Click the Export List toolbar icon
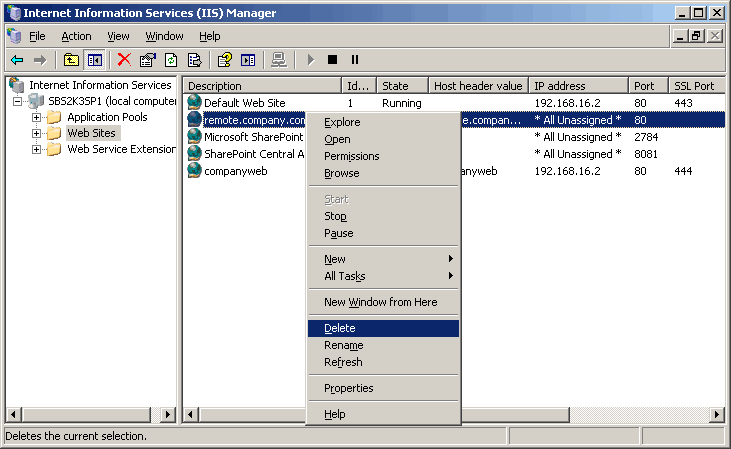This screenshot has height=449, width=731. (x=194, y=60)
